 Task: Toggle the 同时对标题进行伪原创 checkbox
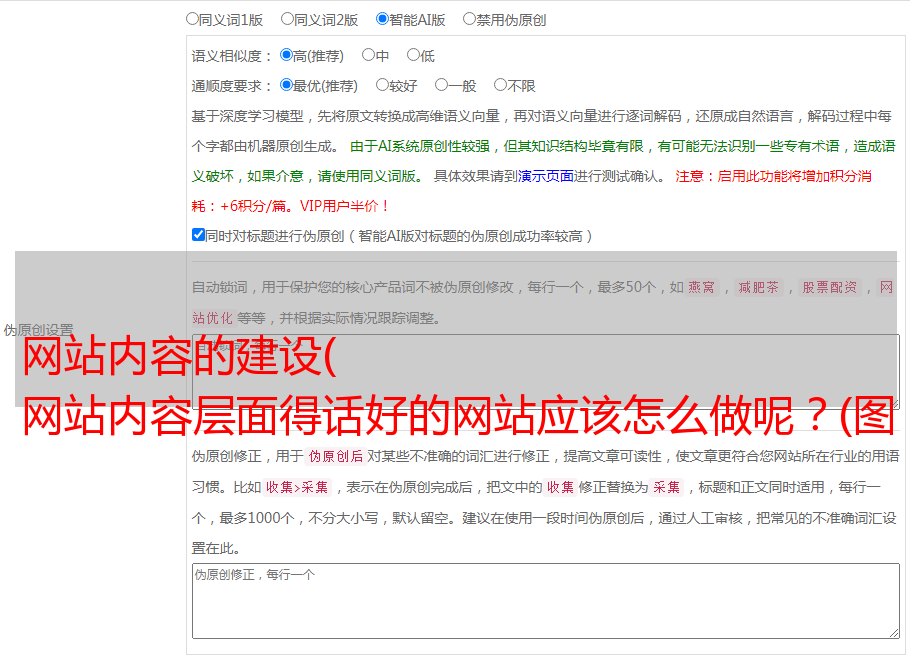coord(198,235)
